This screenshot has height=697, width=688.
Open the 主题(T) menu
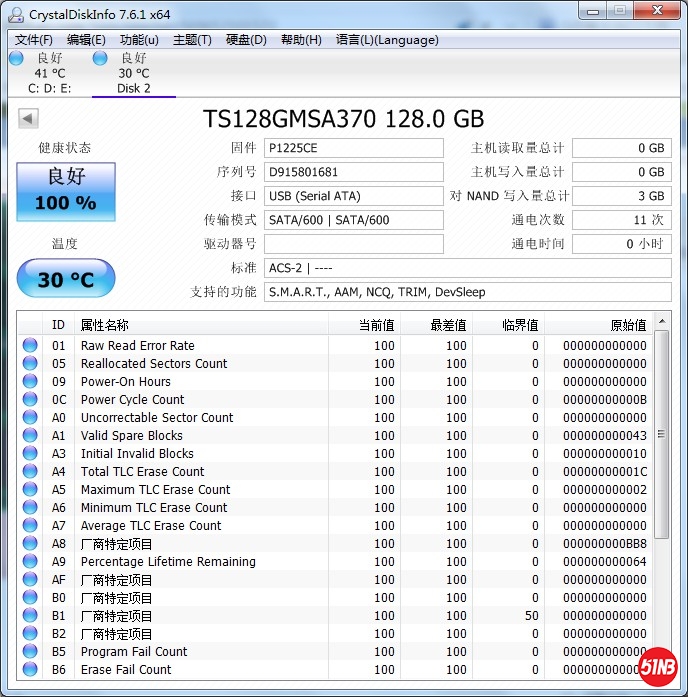[192, 40]
